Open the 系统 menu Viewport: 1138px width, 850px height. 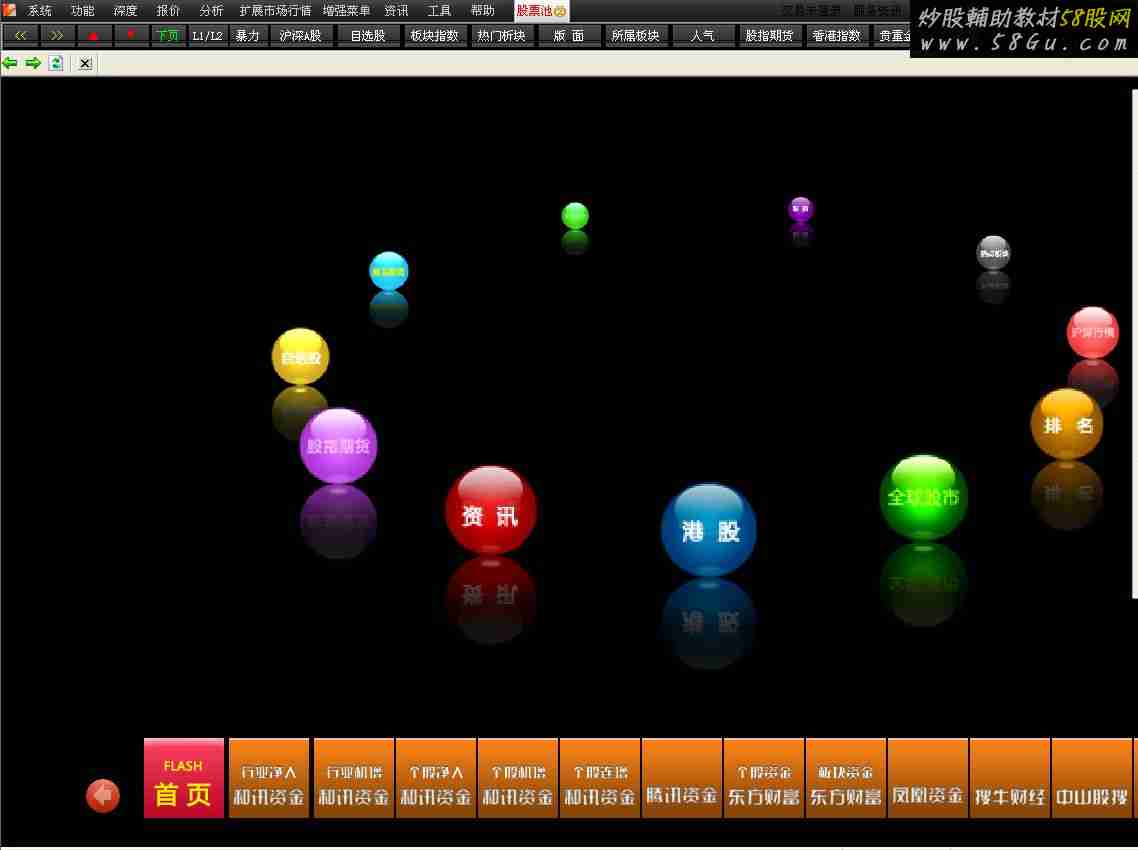point(39,11)
